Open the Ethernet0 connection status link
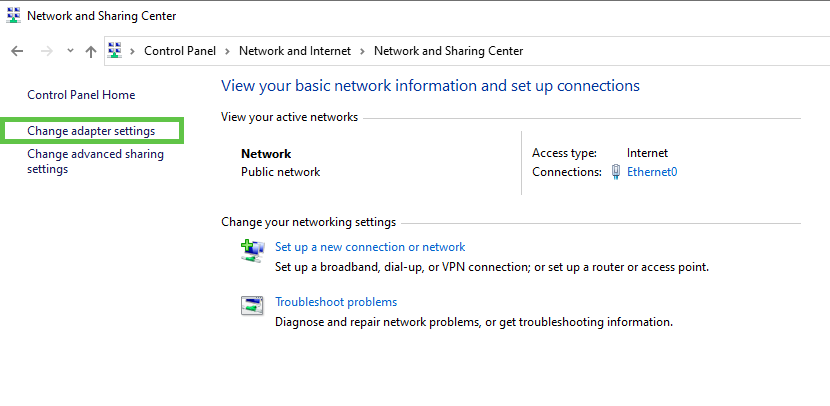 point(652,172)
